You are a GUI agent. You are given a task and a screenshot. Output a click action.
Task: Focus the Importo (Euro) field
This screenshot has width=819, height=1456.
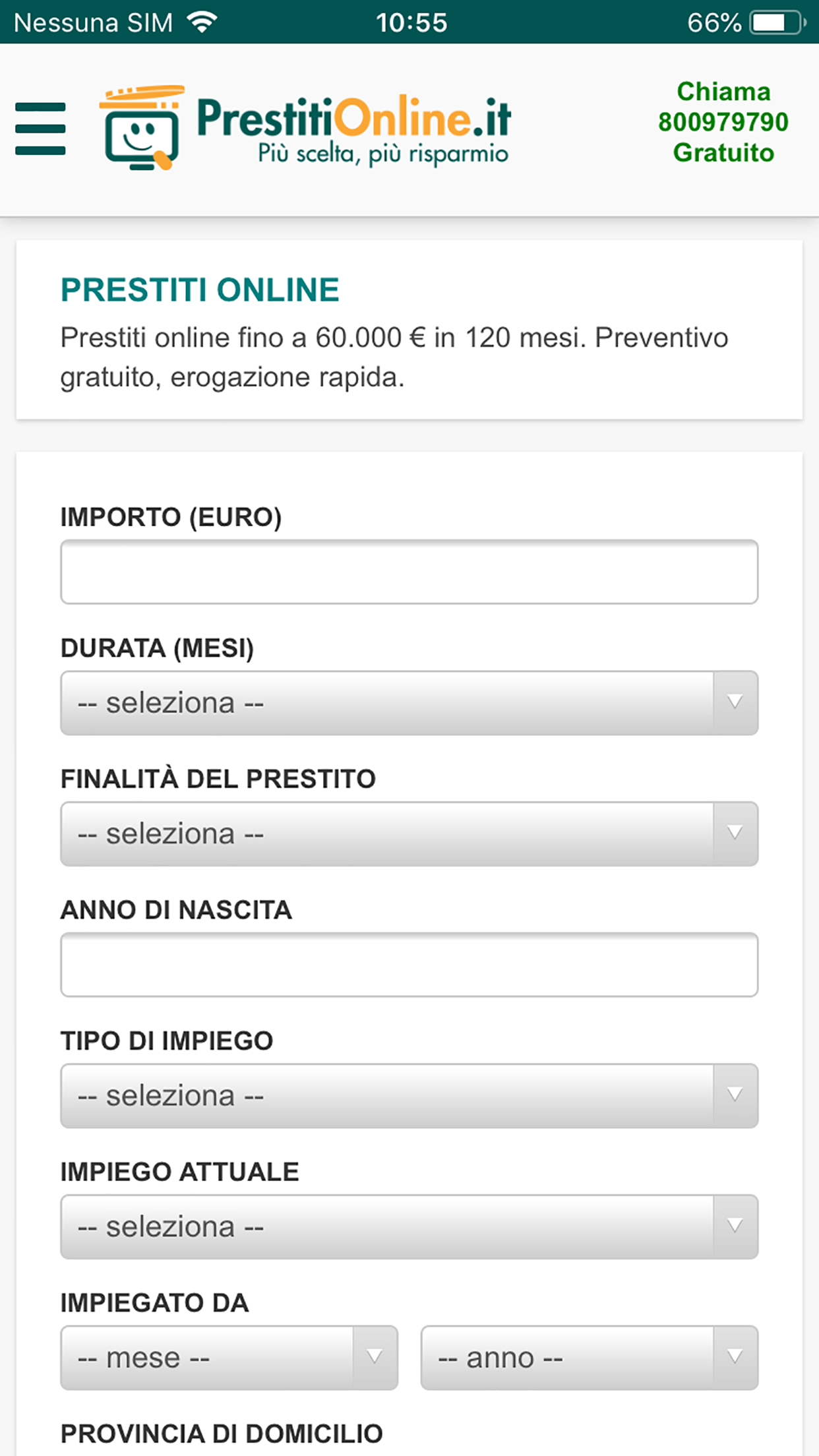(409, 572)
